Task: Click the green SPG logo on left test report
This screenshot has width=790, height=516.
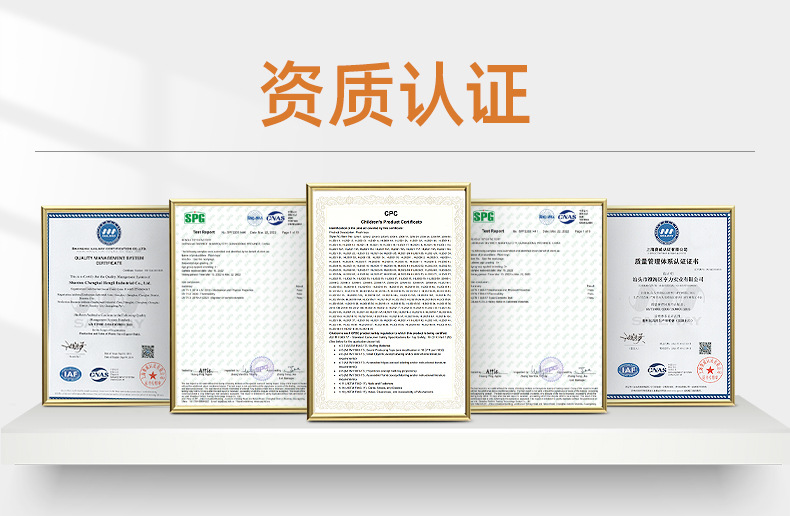Action: click(194, 218)
